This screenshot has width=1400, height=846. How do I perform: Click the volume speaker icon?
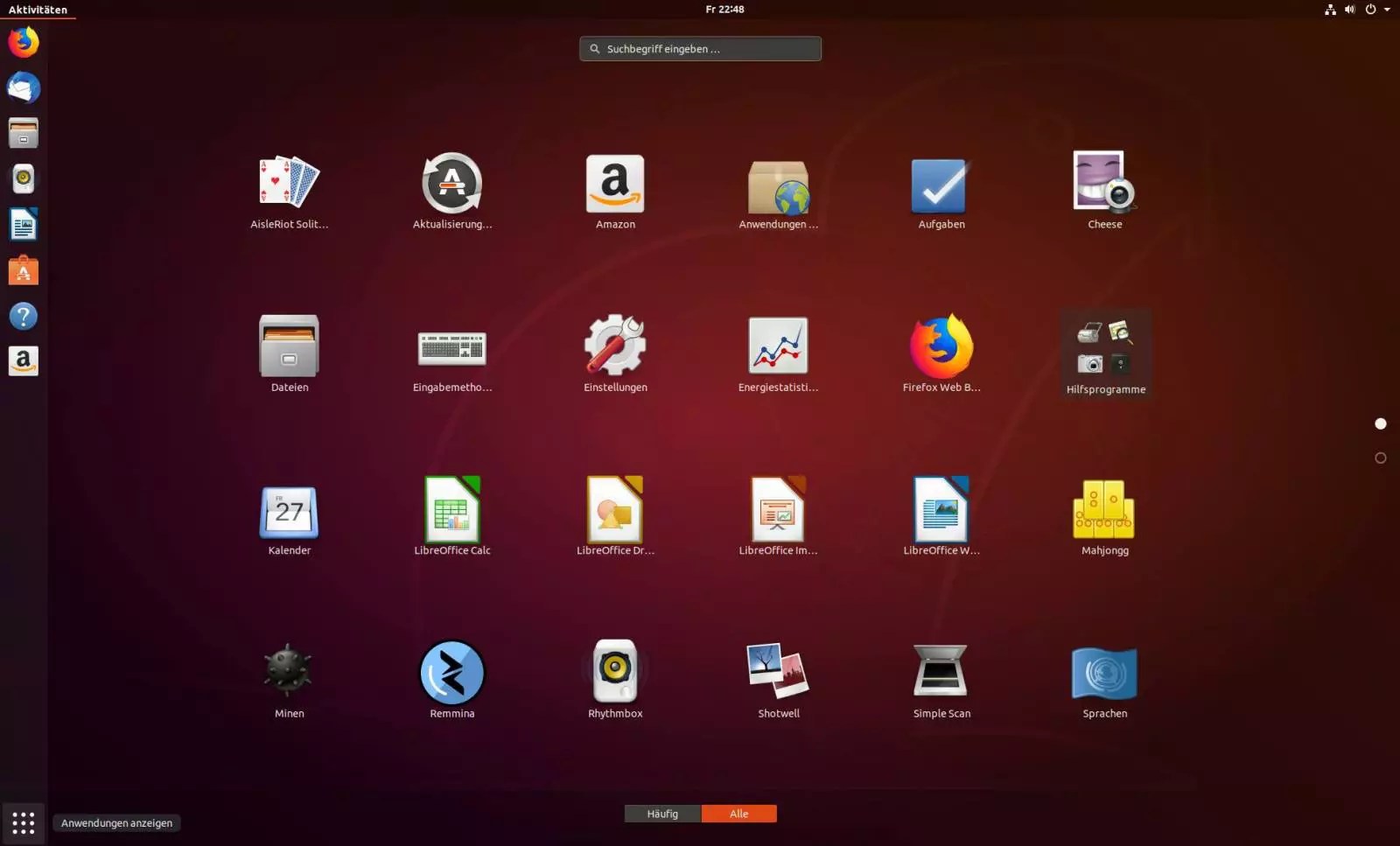[x=1349, y=10]
